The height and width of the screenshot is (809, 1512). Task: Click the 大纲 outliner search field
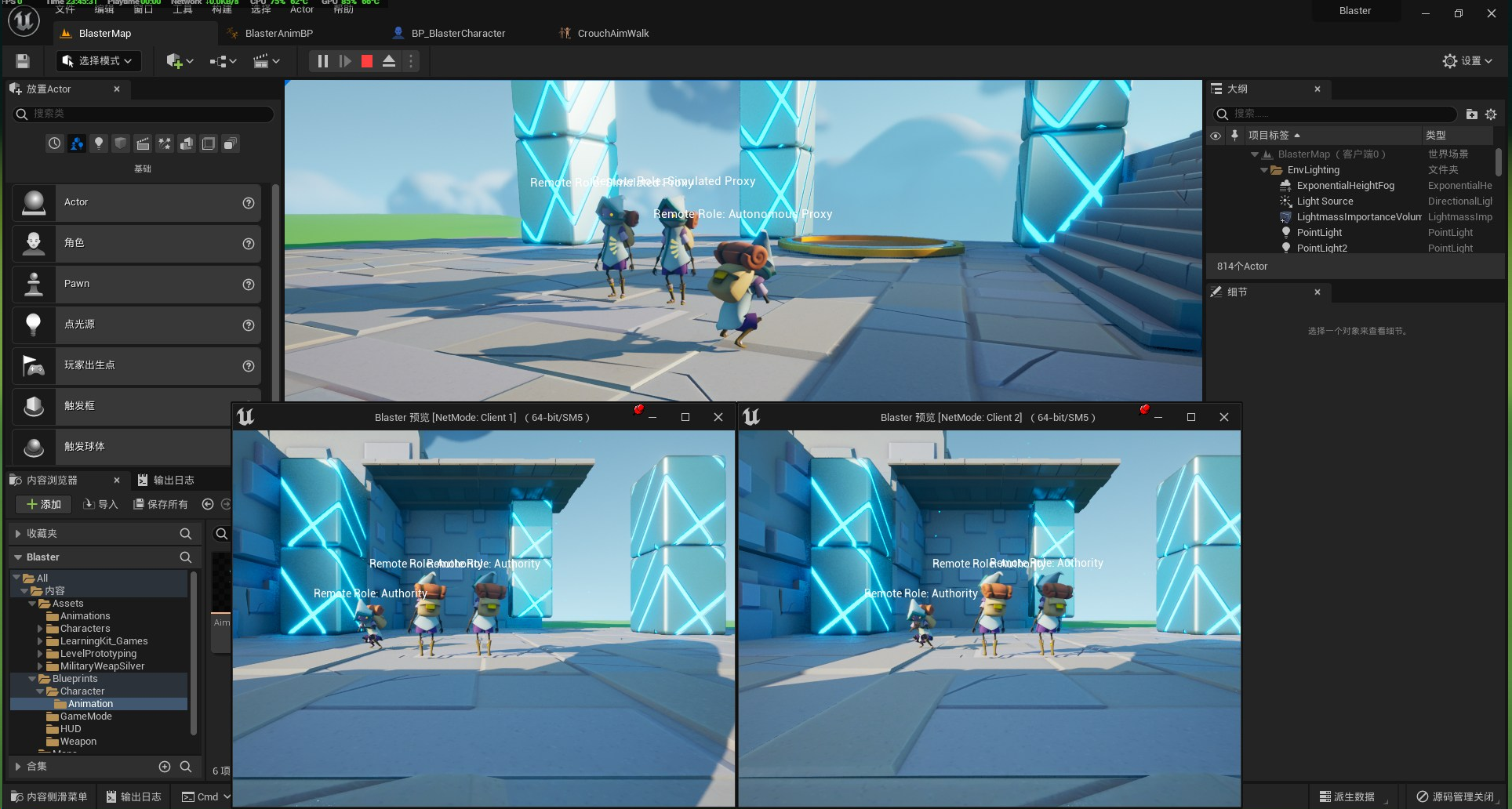click(1335, 114)
